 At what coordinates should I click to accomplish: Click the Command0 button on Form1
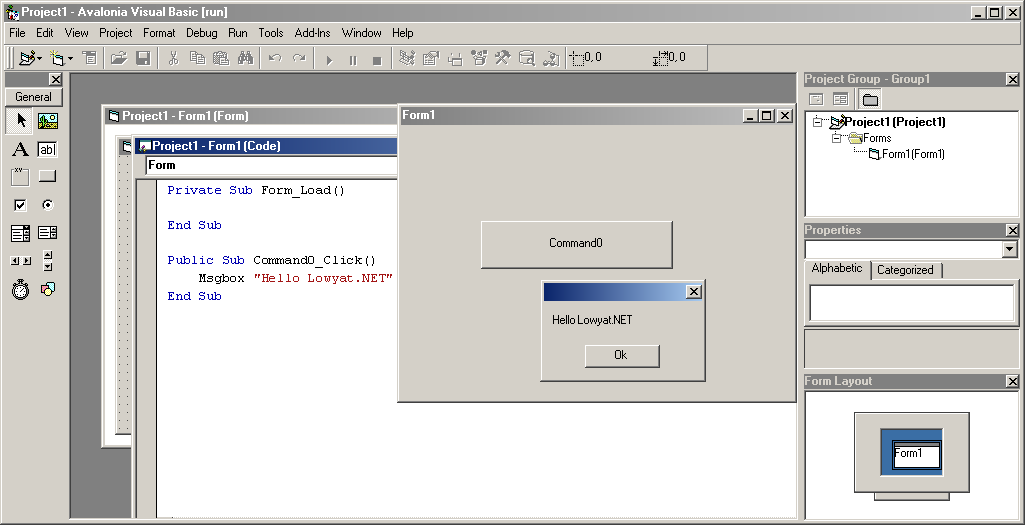point(576,244)
